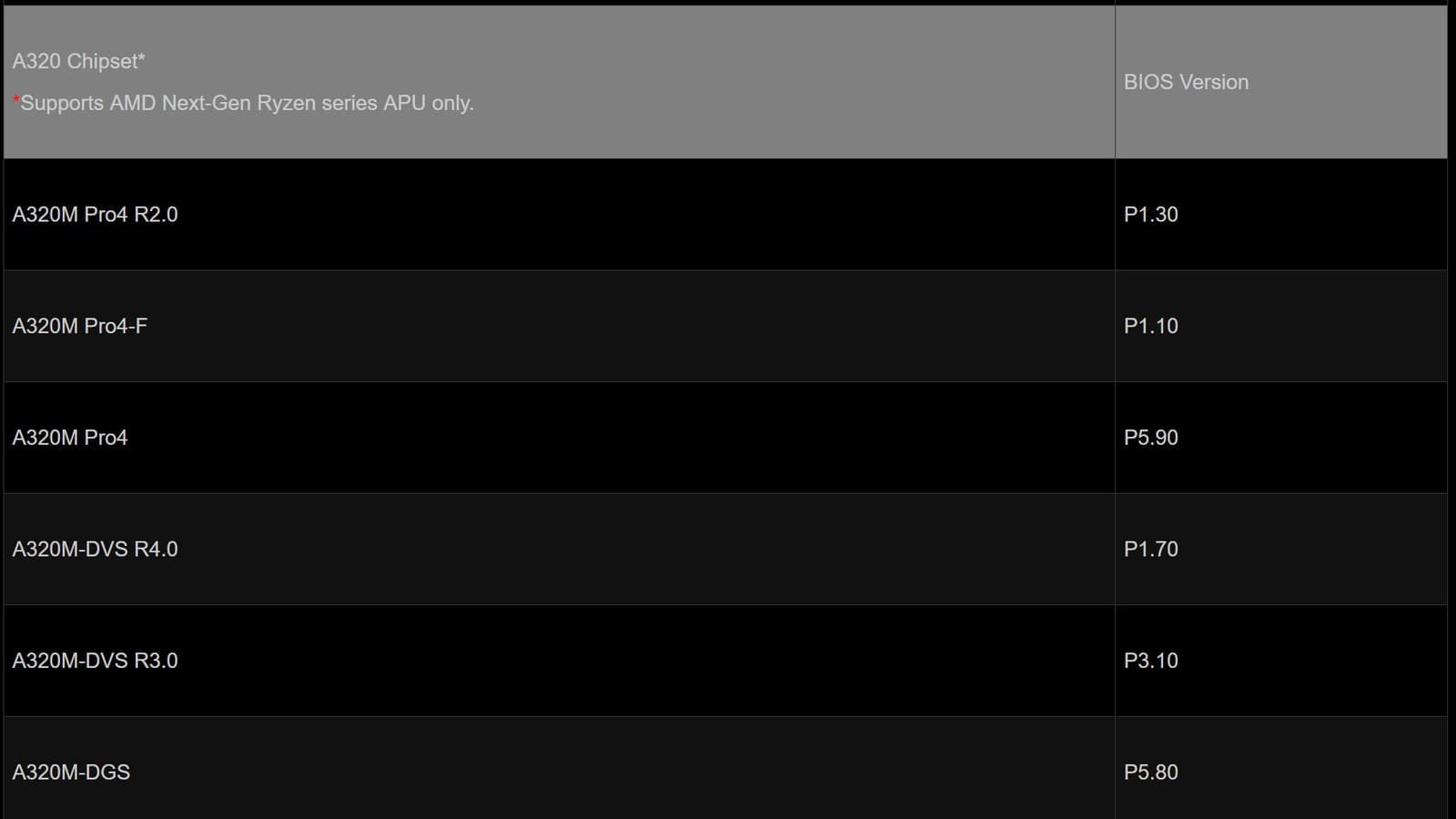The image size is (1456, 819).
Task: Click BIOS version P1.30
Action: click(x=1150, y=215)
